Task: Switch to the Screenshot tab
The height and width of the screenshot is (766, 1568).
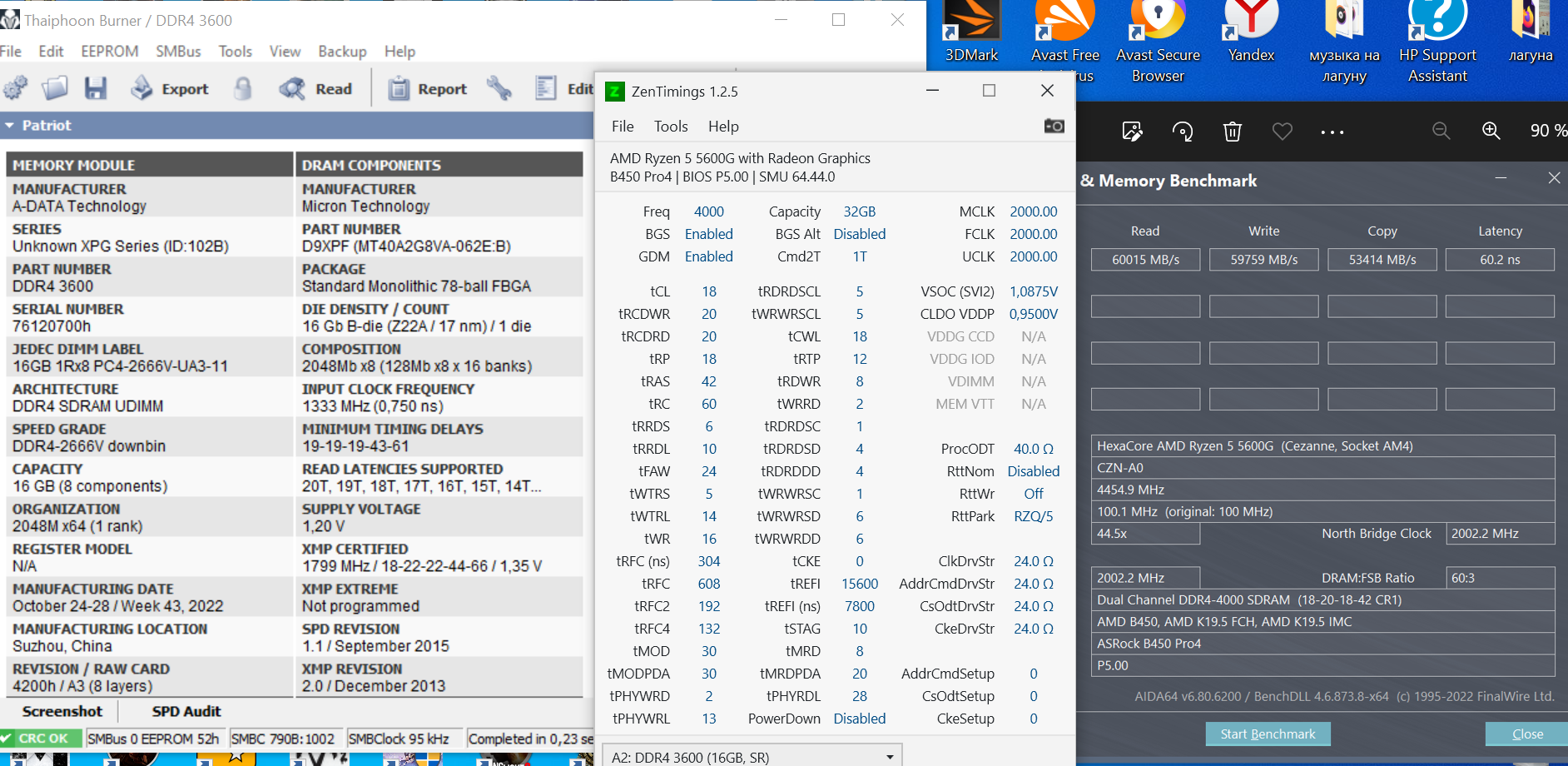Action: tap(62, 712)
